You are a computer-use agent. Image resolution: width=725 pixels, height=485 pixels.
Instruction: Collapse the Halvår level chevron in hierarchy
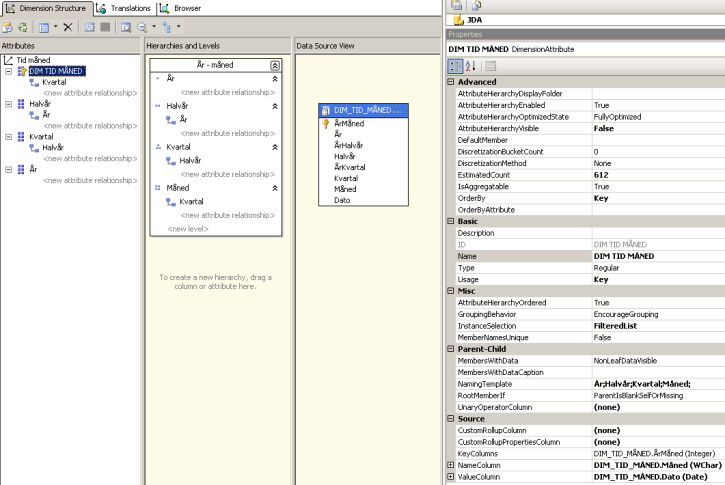[x=275, y=106]
